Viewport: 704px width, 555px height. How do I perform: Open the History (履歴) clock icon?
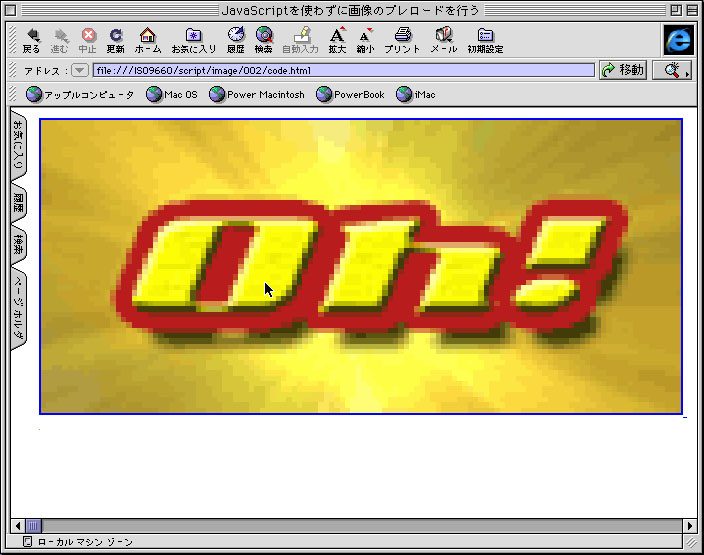235,36
